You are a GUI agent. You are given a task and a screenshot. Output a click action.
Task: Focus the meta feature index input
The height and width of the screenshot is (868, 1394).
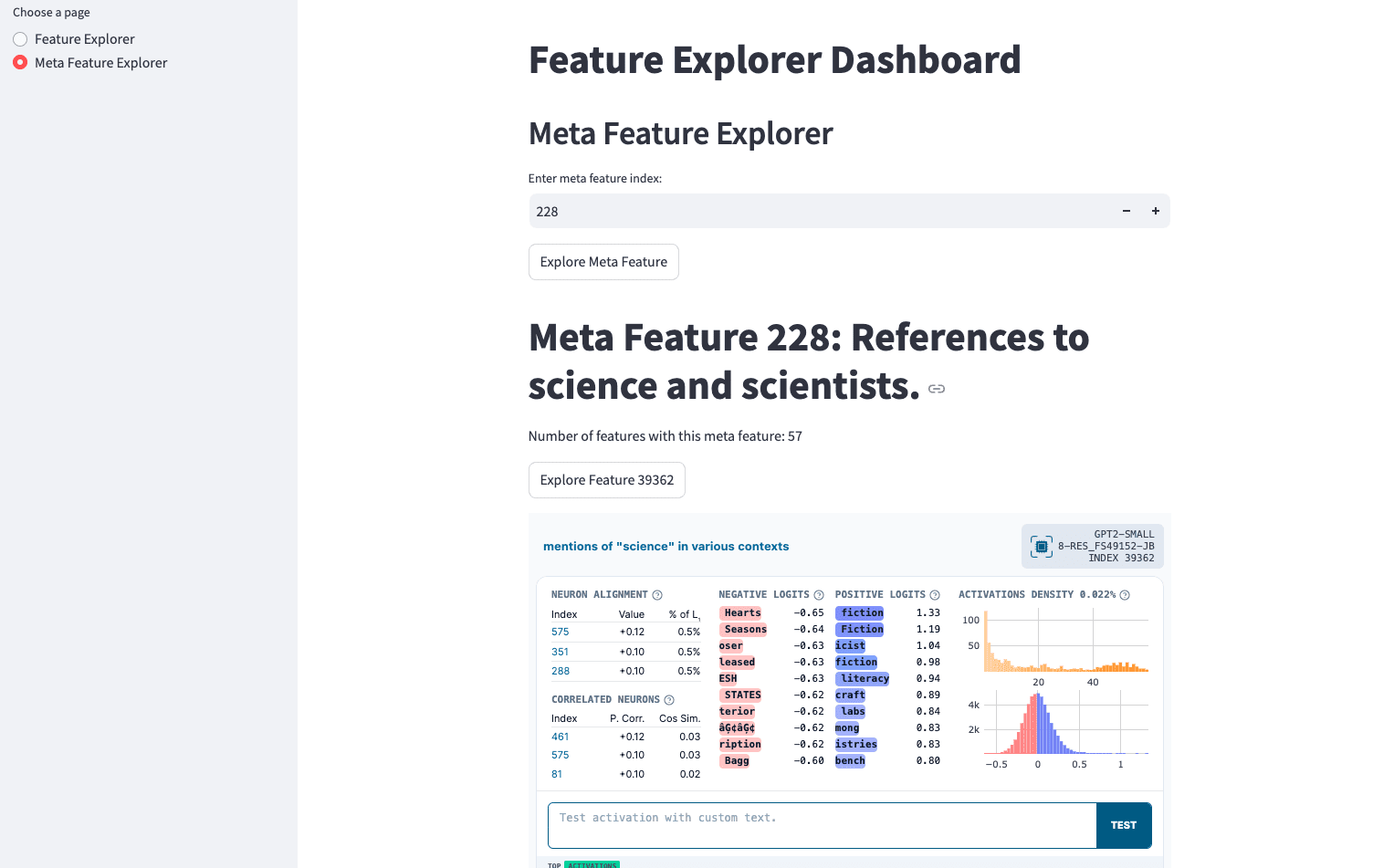[x=821, y=211]
